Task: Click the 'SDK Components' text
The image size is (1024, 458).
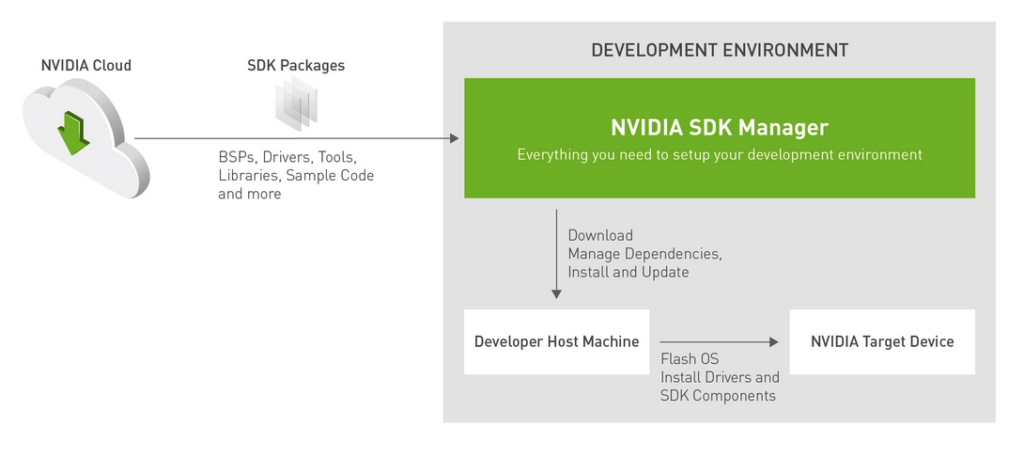Action: (718, 395)
